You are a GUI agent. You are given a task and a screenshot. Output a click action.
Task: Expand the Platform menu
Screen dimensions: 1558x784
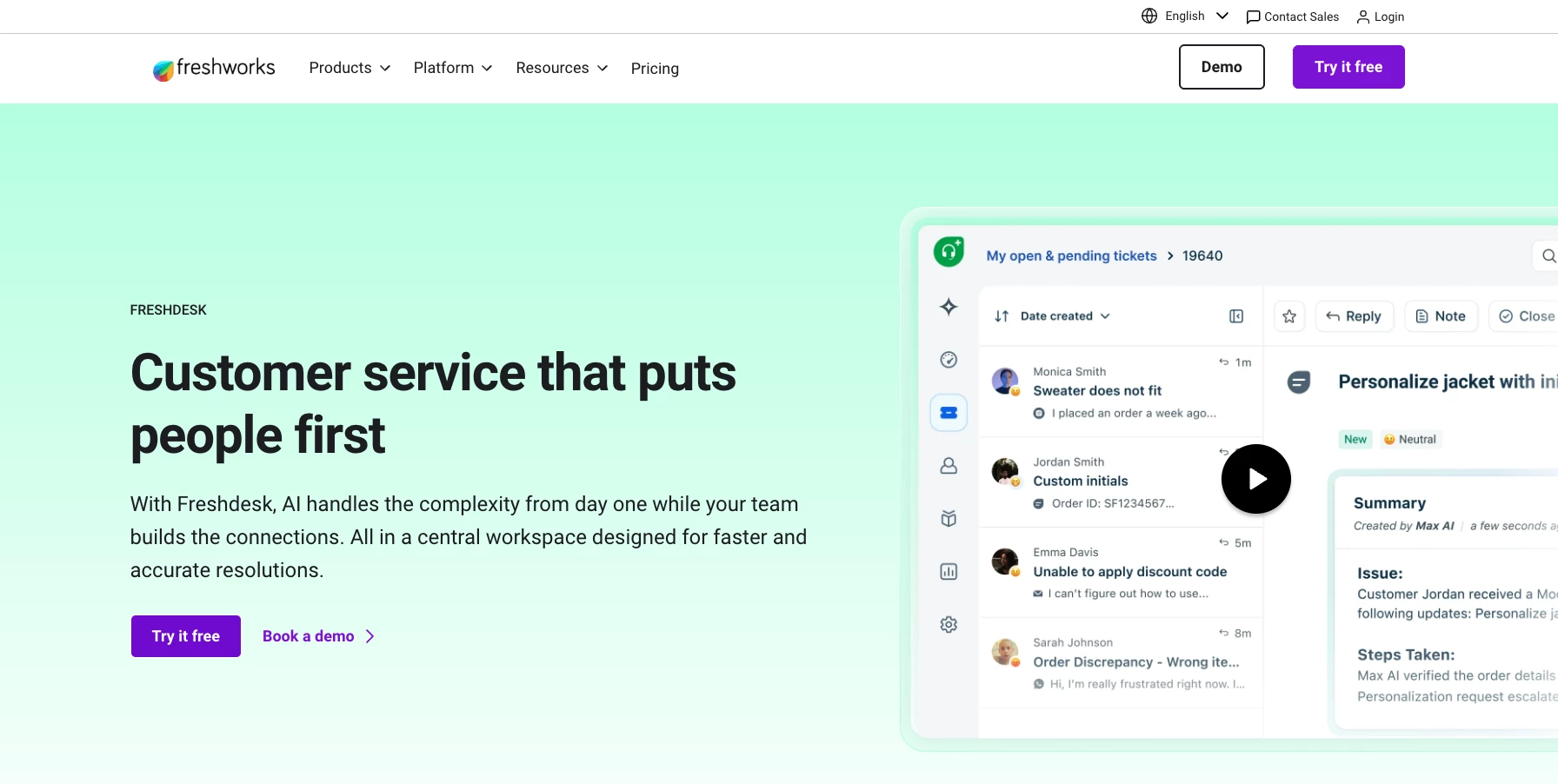453,68
